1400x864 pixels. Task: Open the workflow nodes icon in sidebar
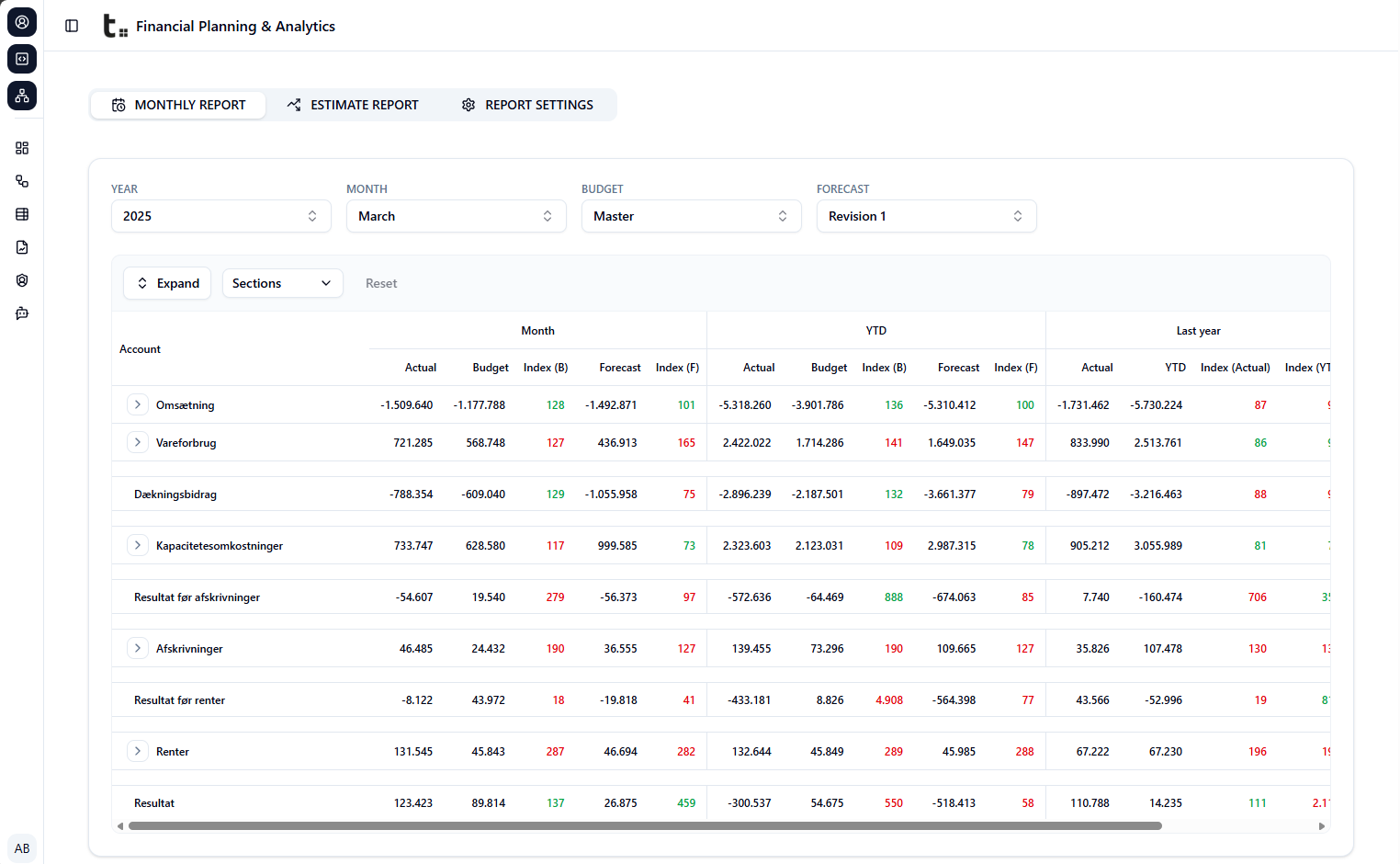22,181
